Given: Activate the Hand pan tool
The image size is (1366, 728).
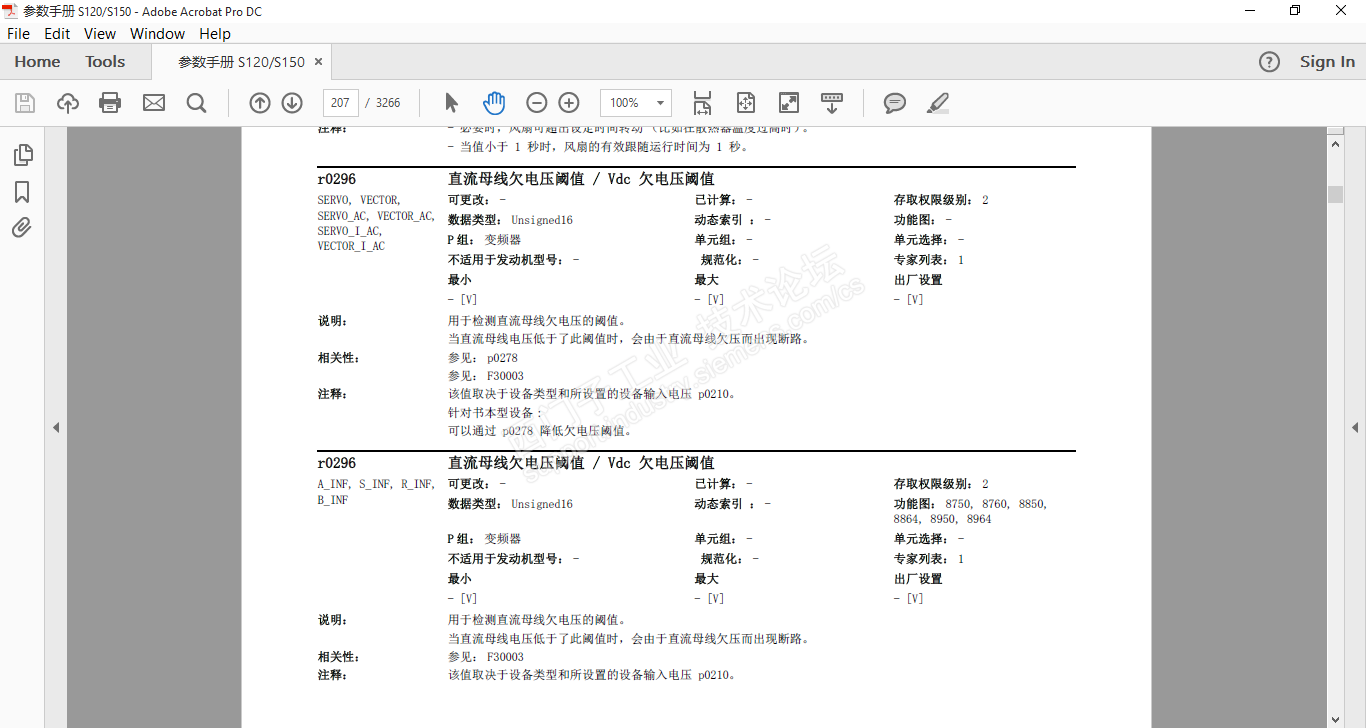Looking at the screenshot, I should [x=494, y=103].
